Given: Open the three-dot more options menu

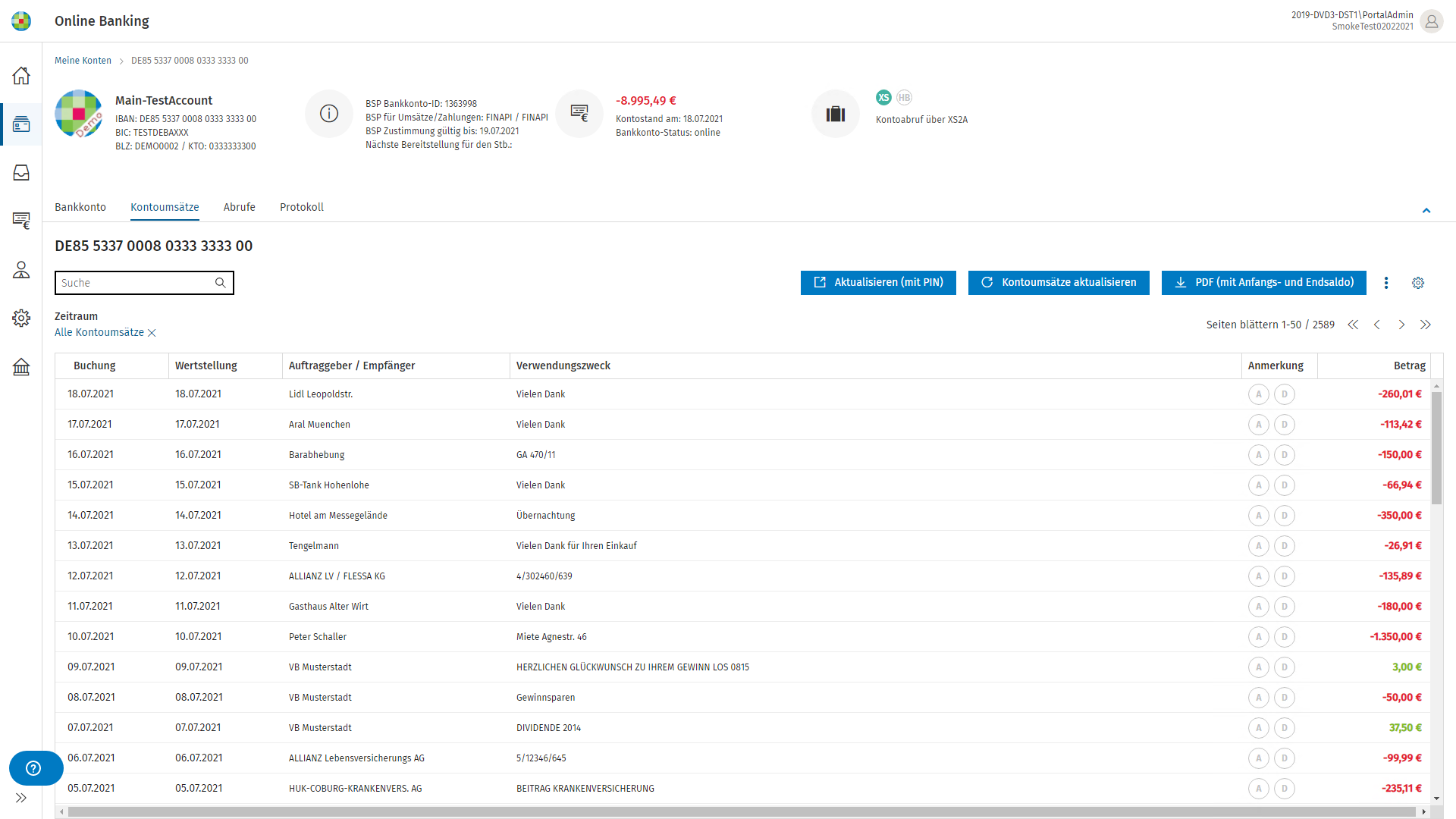Looking at the screenshot, I should point(1386,283).
